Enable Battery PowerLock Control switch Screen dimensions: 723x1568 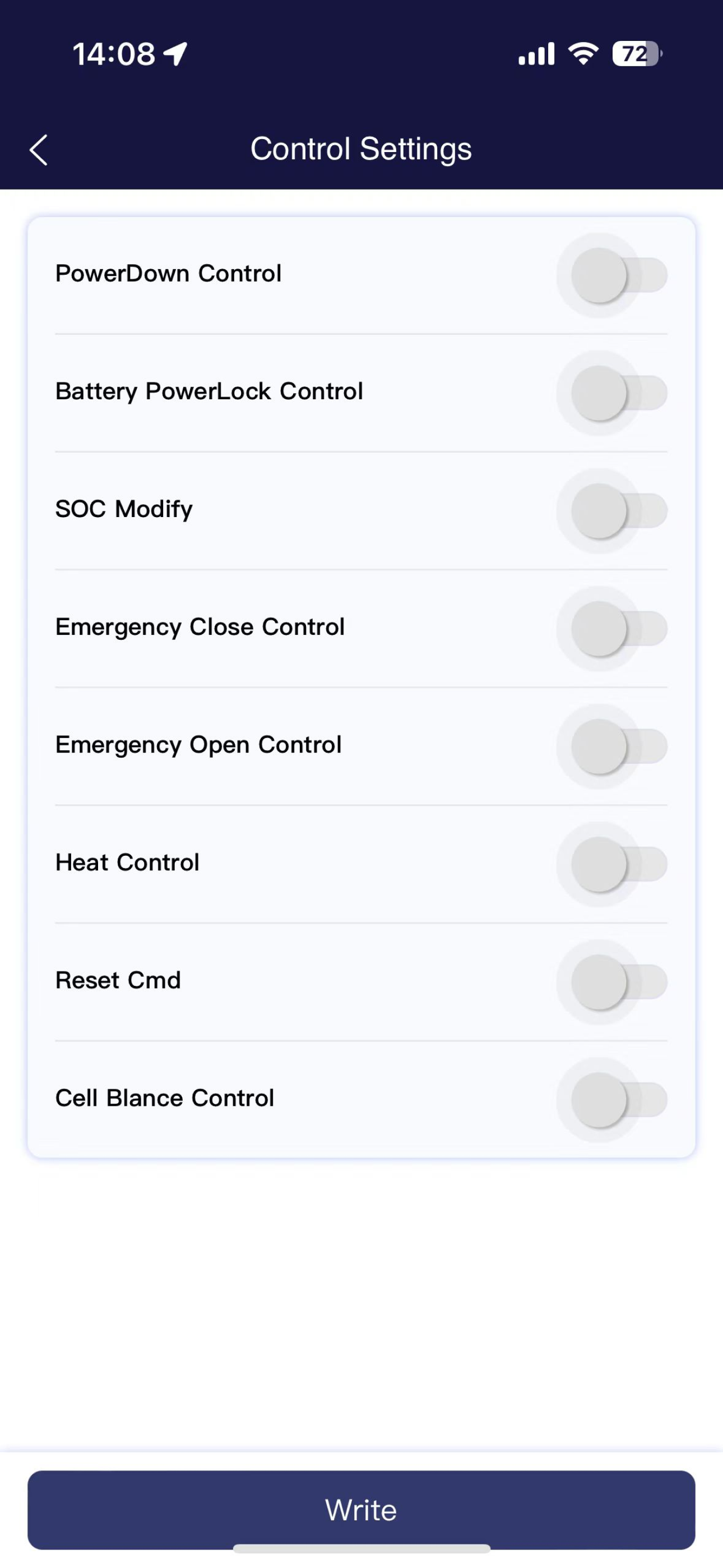click(x=619, y=393)
